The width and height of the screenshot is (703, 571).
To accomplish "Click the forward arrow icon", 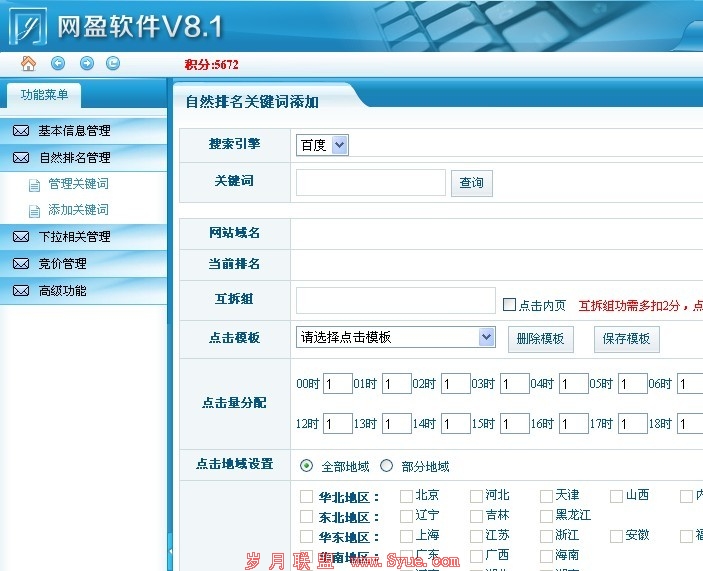I will 87,64.
